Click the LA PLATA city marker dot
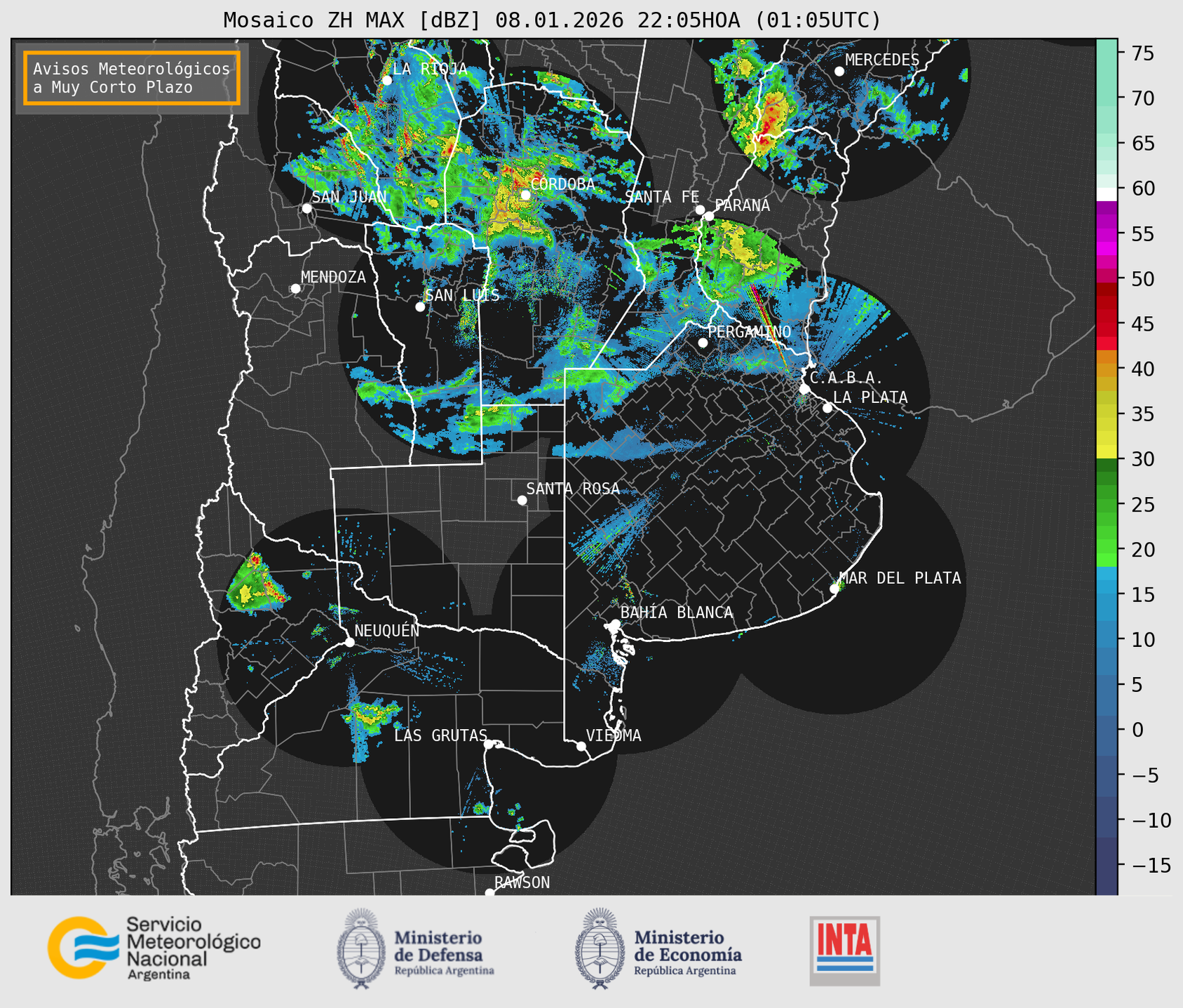 point(827,408)
